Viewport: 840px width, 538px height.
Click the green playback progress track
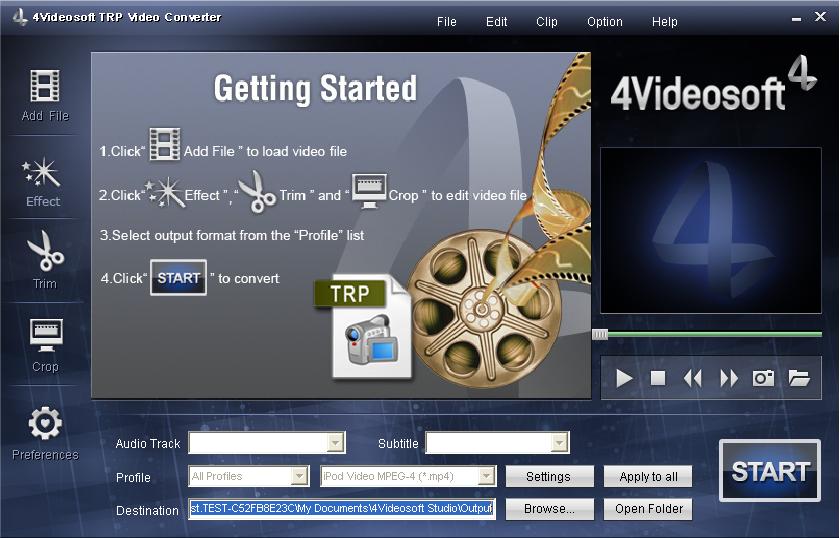click(715, 334)
